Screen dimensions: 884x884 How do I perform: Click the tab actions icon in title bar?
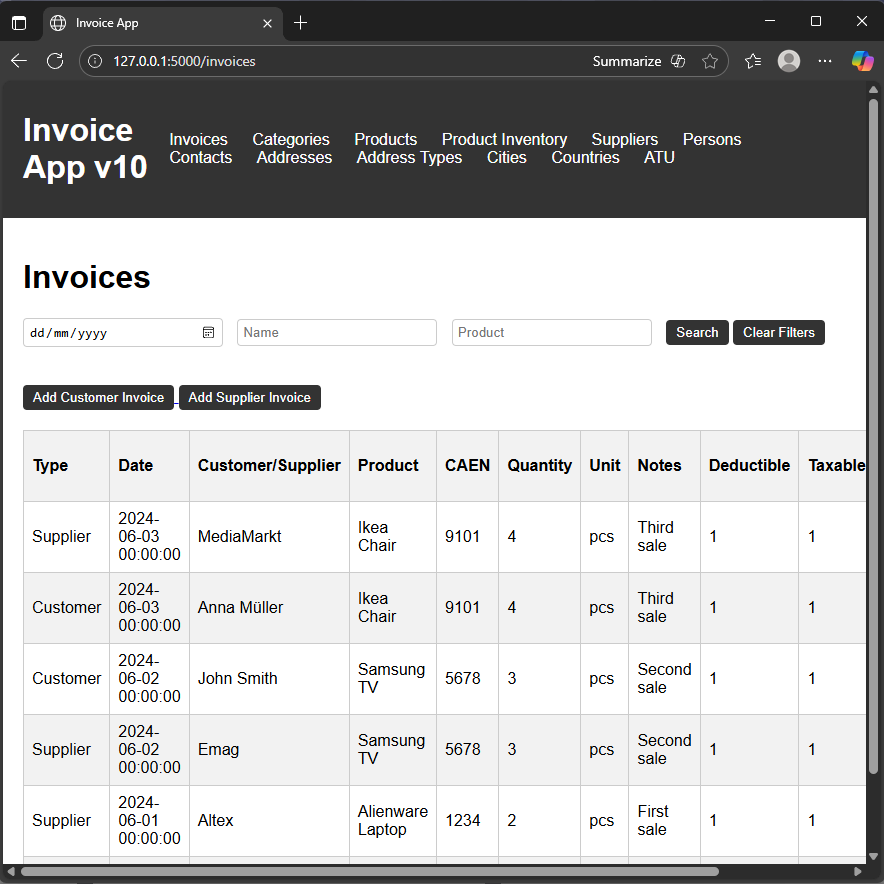pos(19,22)
